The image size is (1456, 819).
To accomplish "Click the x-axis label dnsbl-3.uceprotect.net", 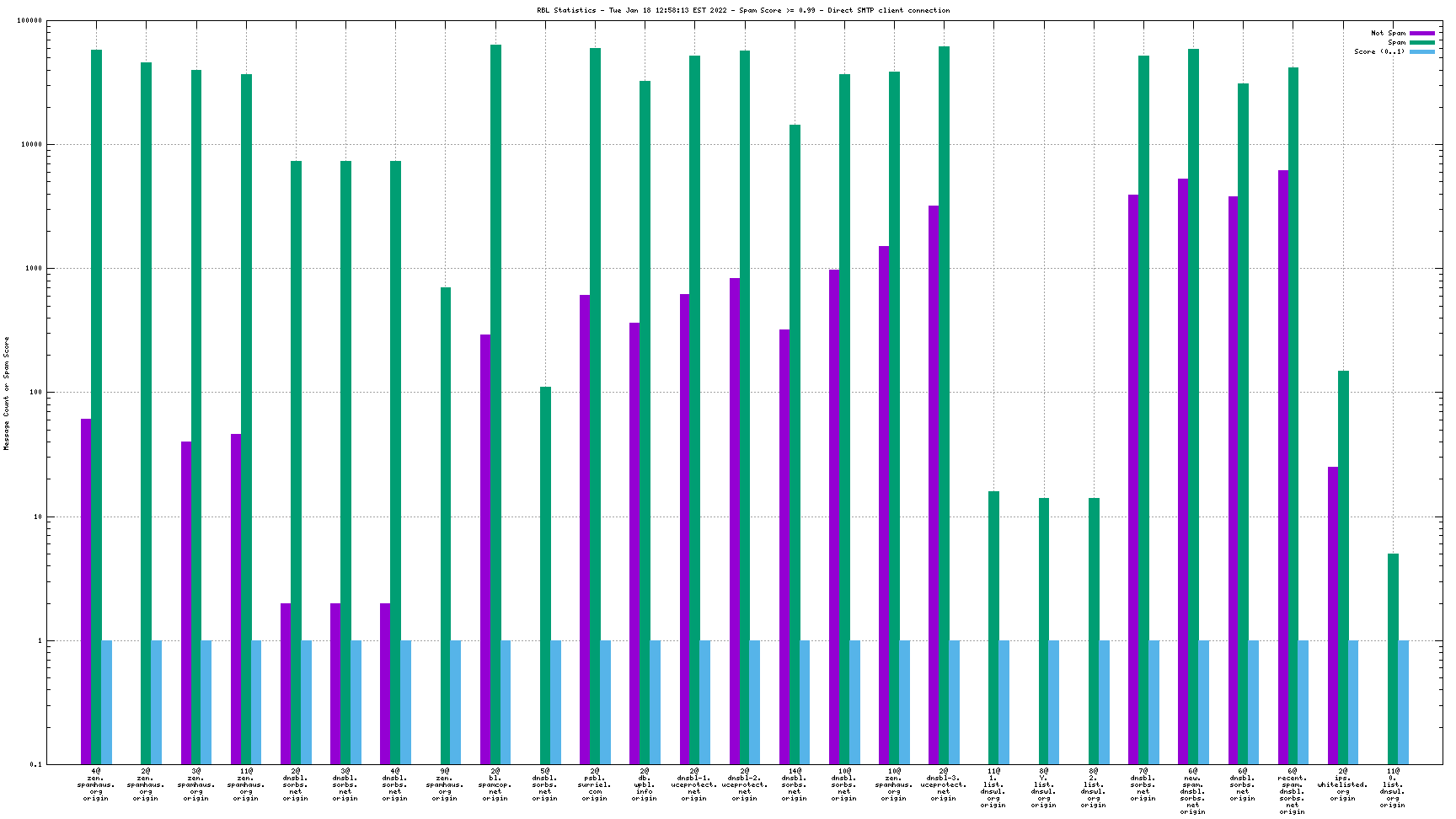I will pos(944,784).
